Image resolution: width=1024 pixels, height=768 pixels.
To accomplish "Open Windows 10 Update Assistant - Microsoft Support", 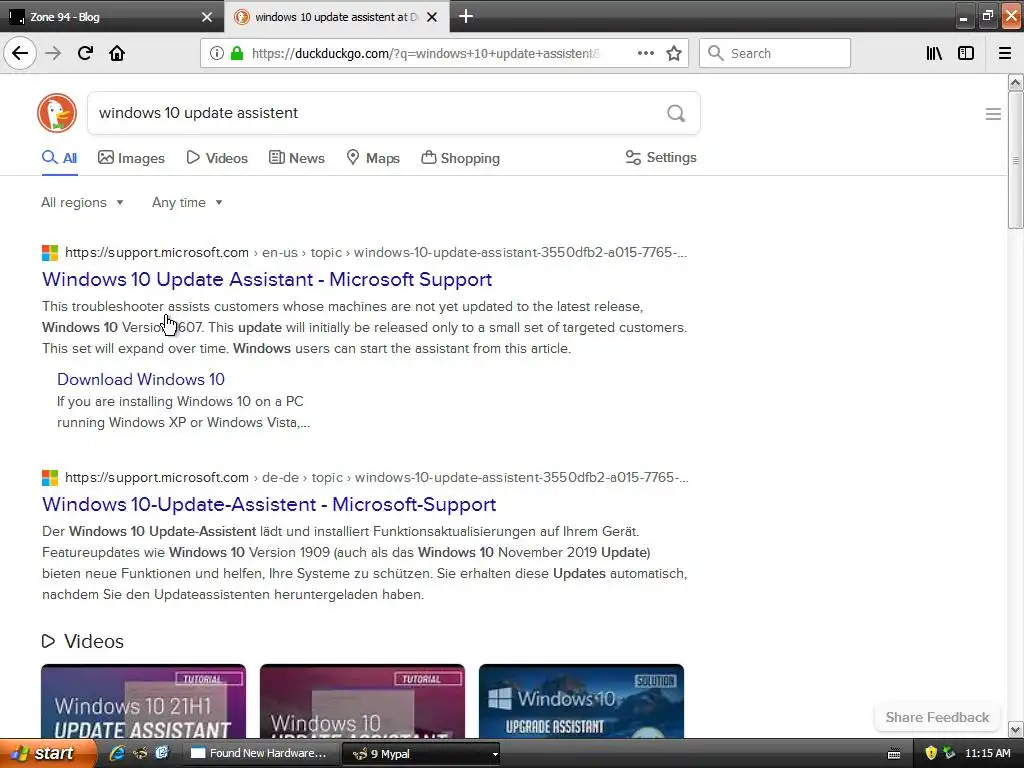I will pyautogui.click(x=267, y=280).
